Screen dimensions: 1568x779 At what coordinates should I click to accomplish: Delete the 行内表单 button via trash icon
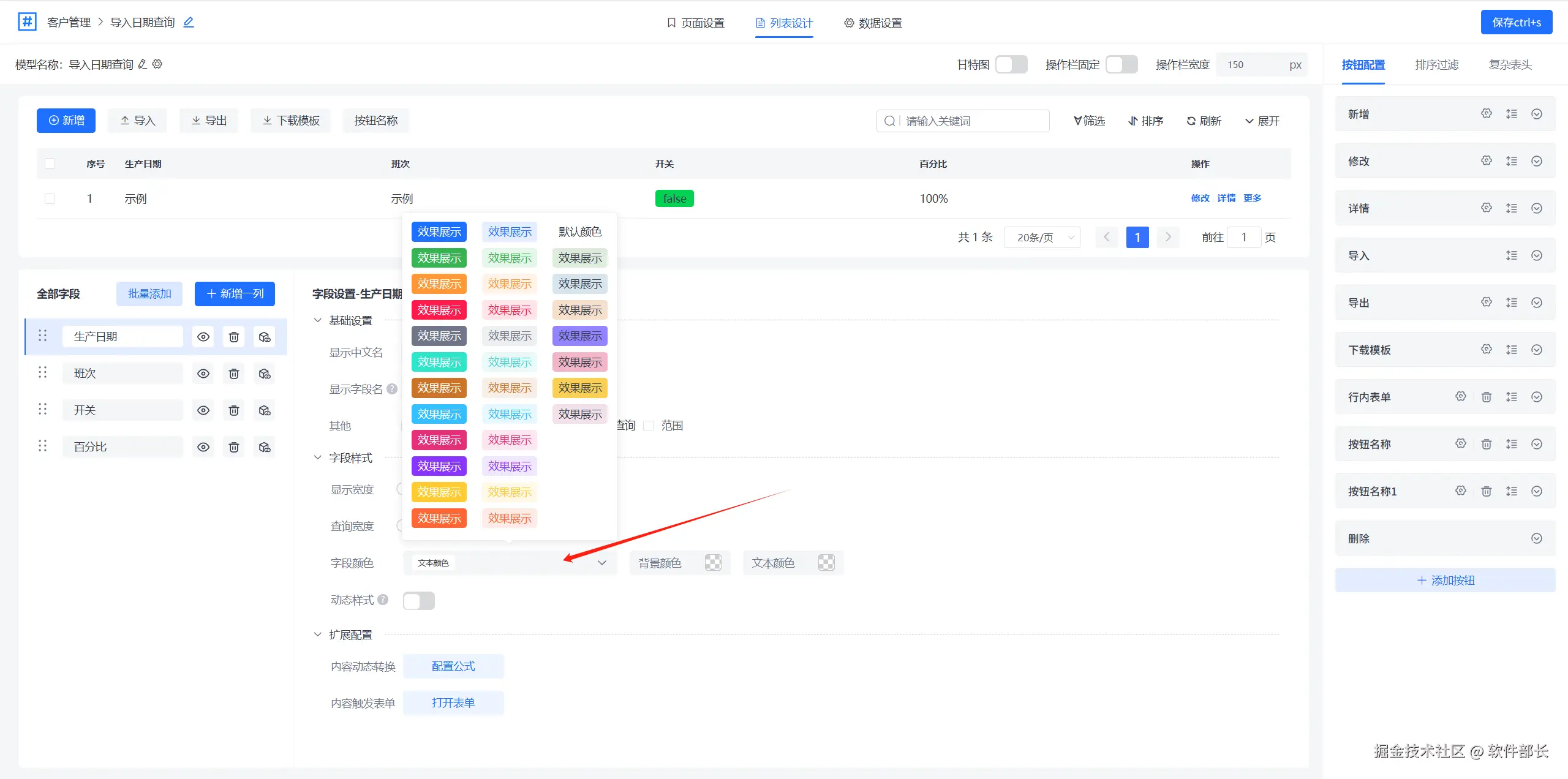(x=1486, y=397)
